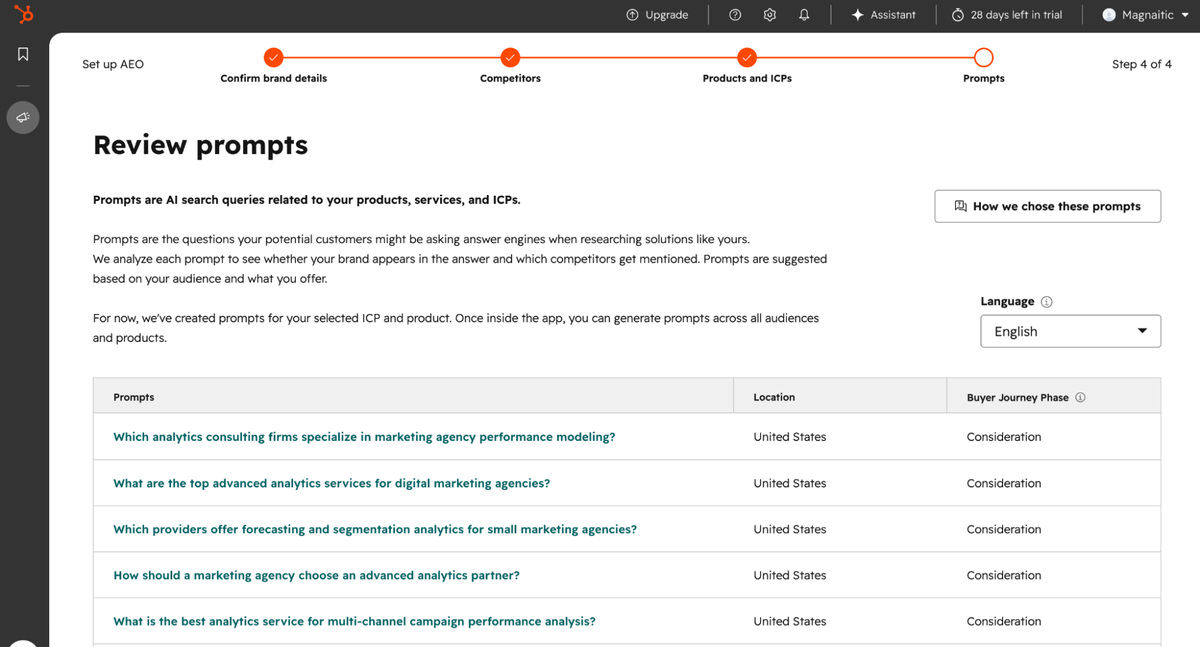Click the Set up AEO label
This screenshot has height=647, width=1200.
click(x=113, y=64)
